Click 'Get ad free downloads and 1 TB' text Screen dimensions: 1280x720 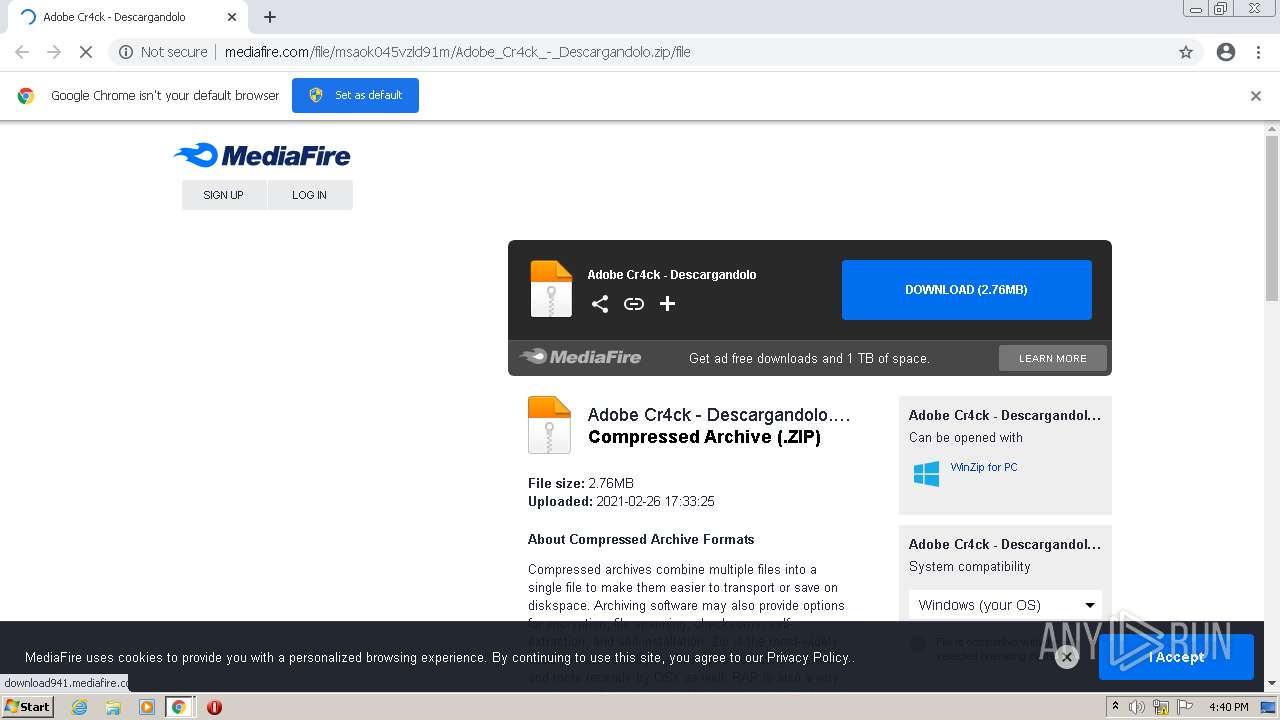[x=809, y=358]
